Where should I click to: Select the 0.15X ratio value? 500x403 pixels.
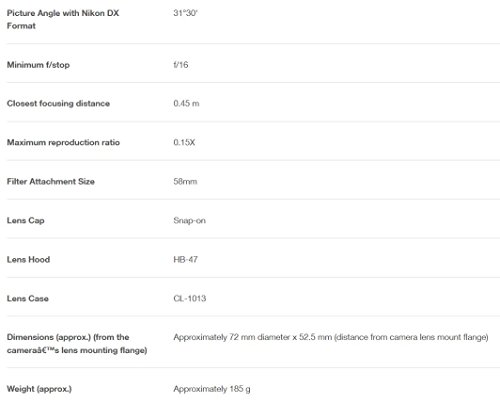tap(184, 142)
